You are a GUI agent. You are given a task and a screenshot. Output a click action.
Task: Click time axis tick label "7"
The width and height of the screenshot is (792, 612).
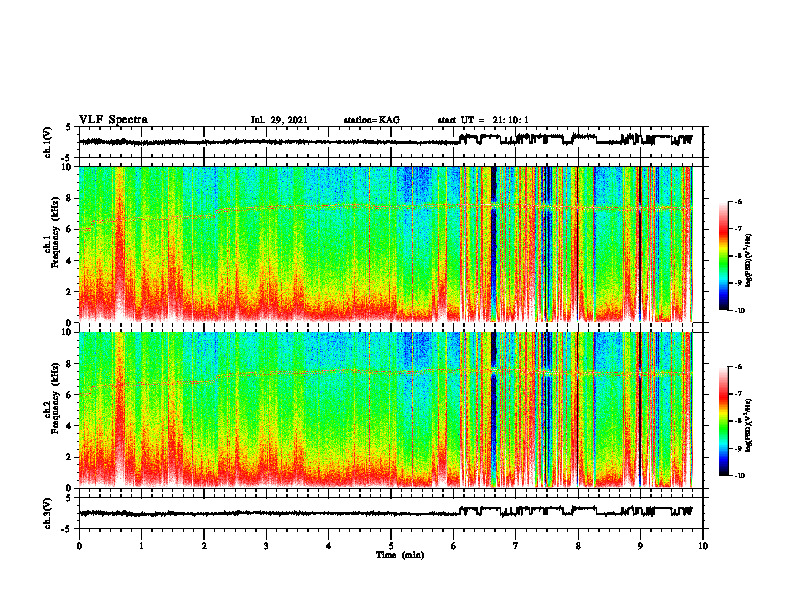[x=516, y=545]
